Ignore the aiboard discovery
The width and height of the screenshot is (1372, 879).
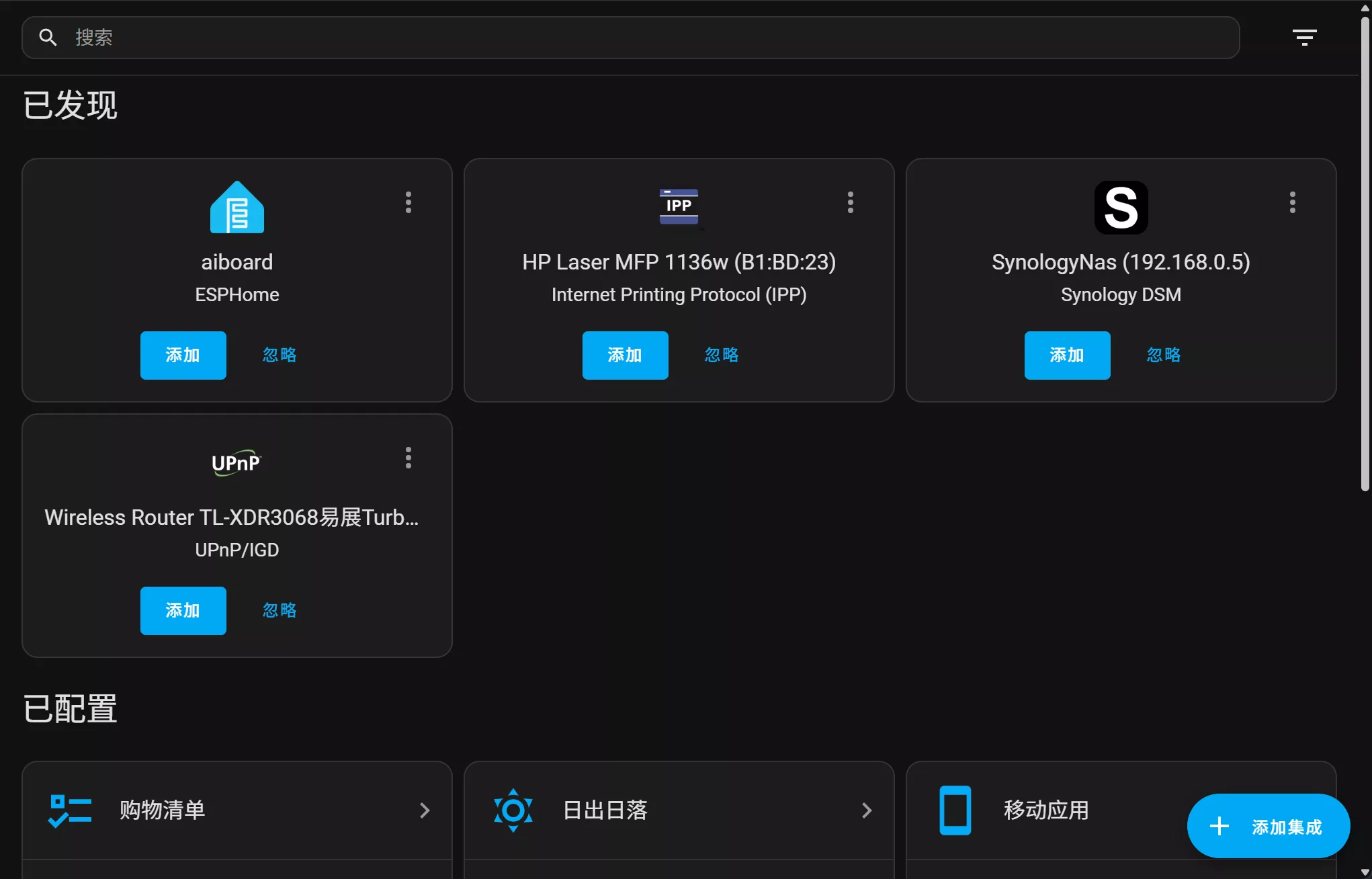[x=280, y=355]
